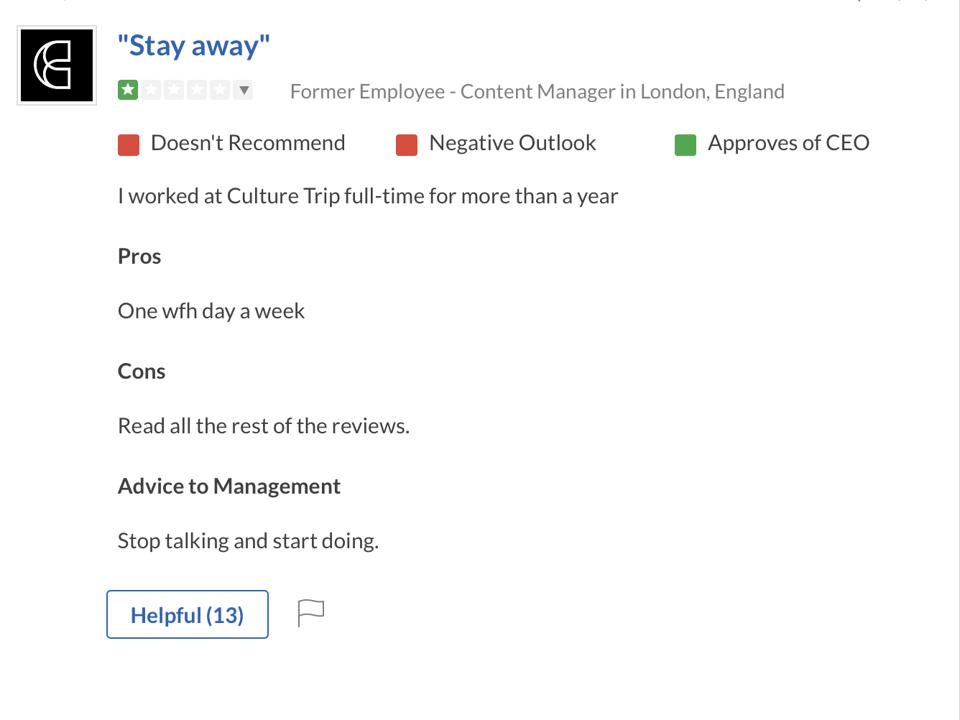Screen dimensions: 960x720
Task: Click the Advice to Management heading
Action: pyautogui.click(x=229, y=486)
